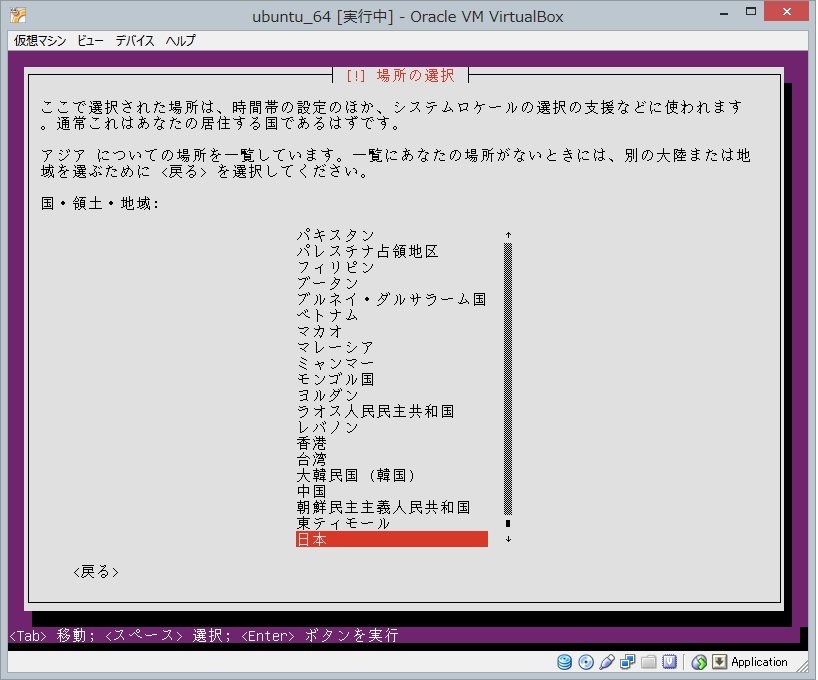The width and height of the screenshot is (818, 680).
Task: Click the scroll down arrow of country list
Action: [508, 539]
